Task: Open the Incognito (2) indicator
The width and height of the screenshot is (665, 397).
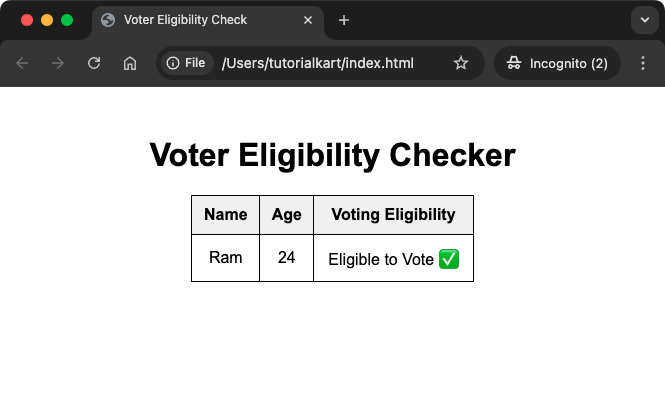Action: pos(557,63)
